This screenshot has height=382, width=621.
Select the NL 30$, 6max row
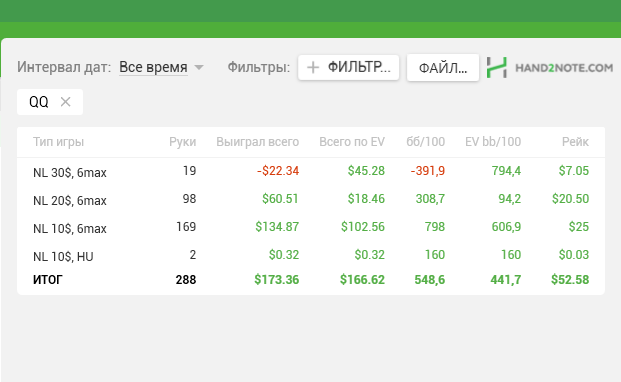coord(311,171)
